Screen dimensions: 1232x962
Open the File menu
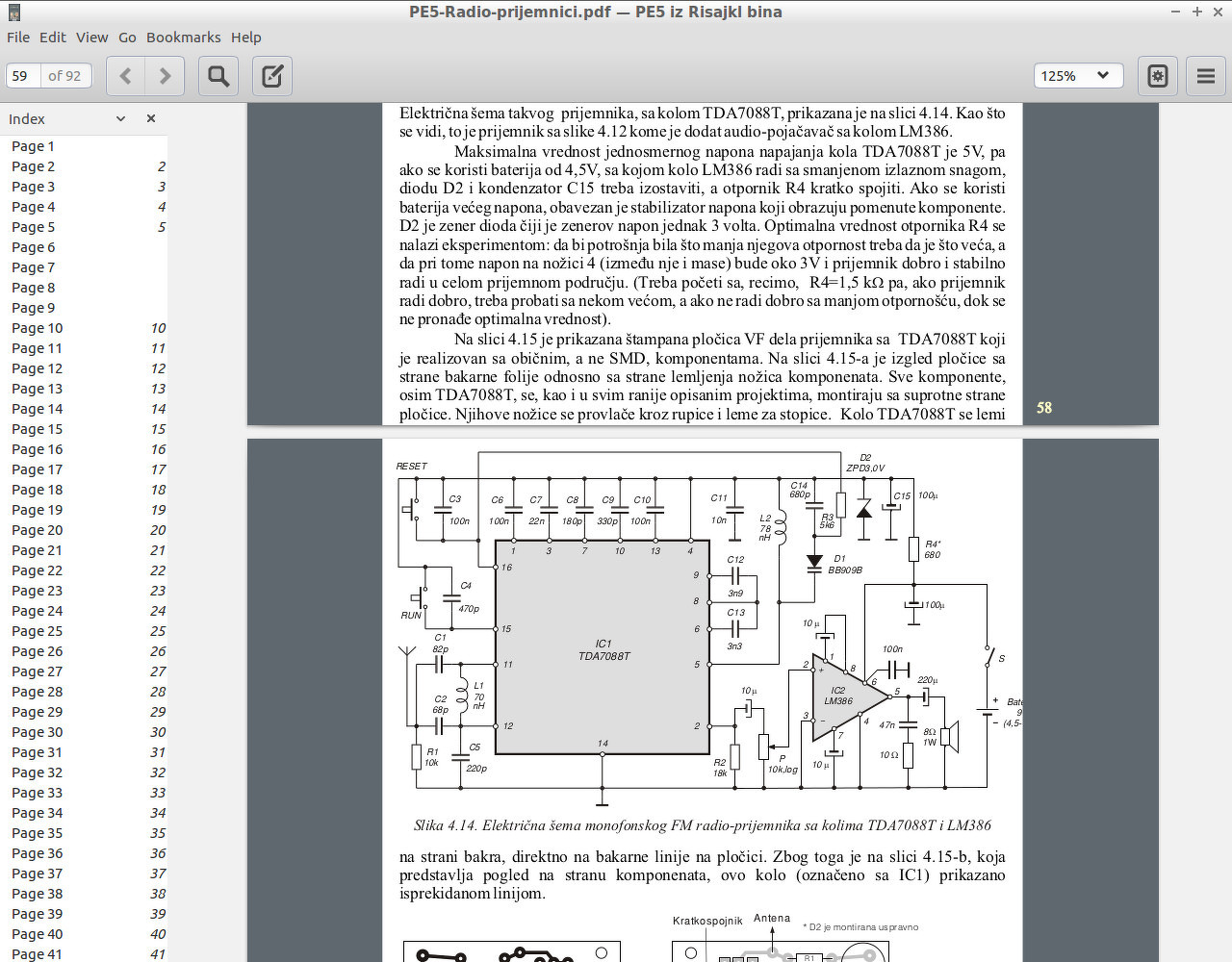tap(18, 38)
